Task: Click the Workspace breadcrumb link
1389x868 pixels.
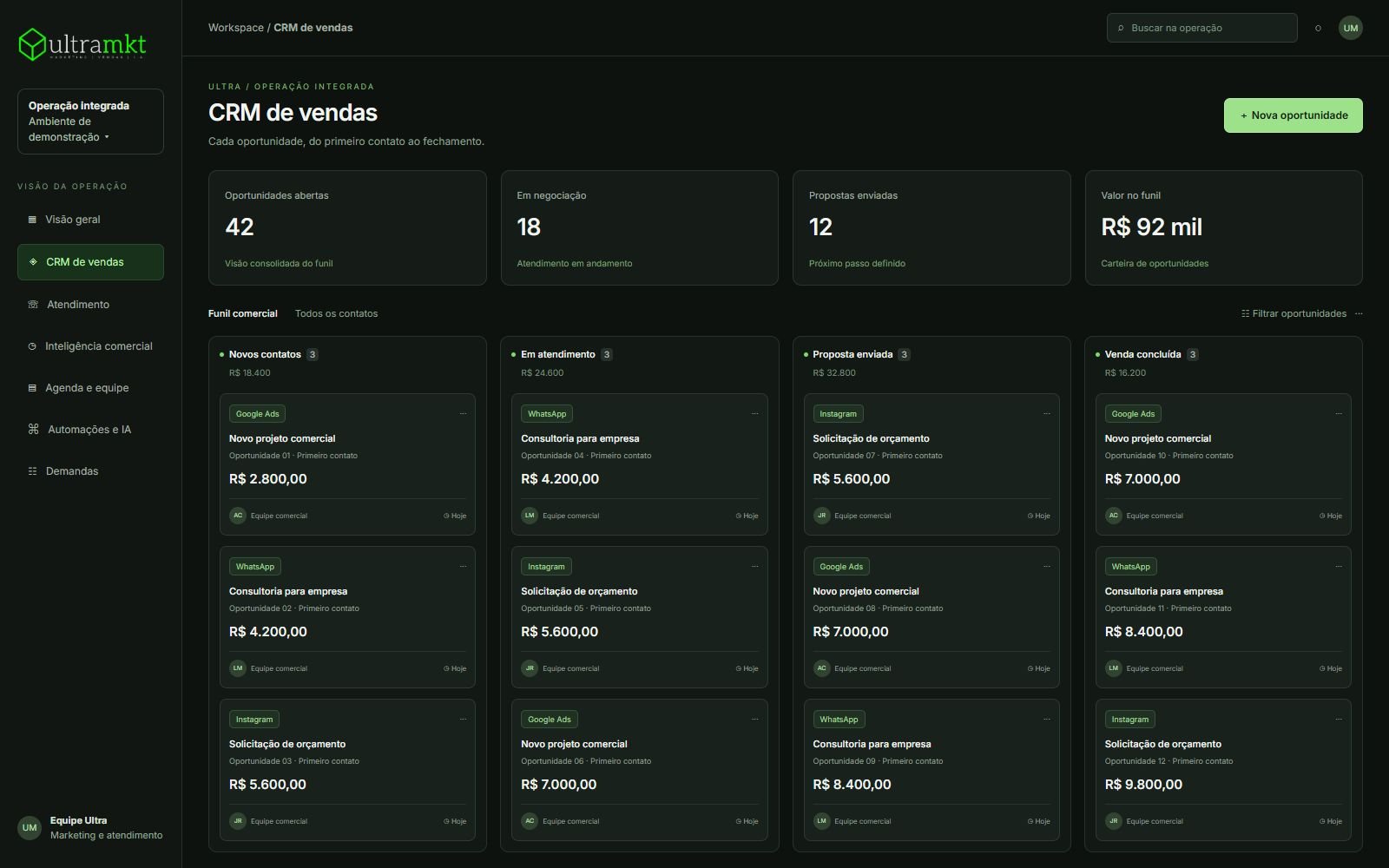Action: pos(236,28)
